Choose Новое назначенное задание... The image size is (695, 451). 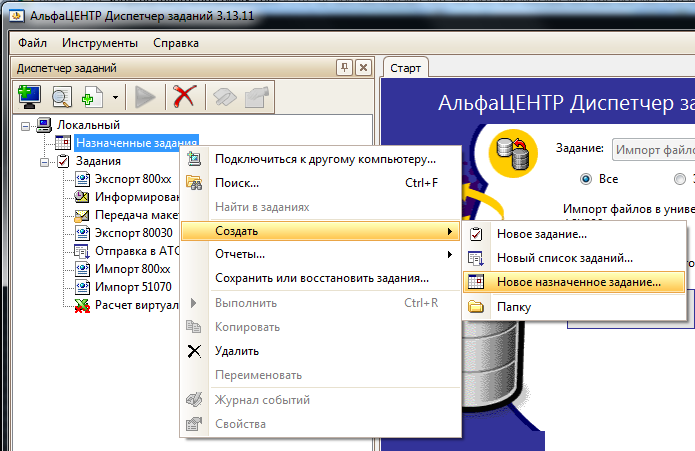[x=574, y=282]
